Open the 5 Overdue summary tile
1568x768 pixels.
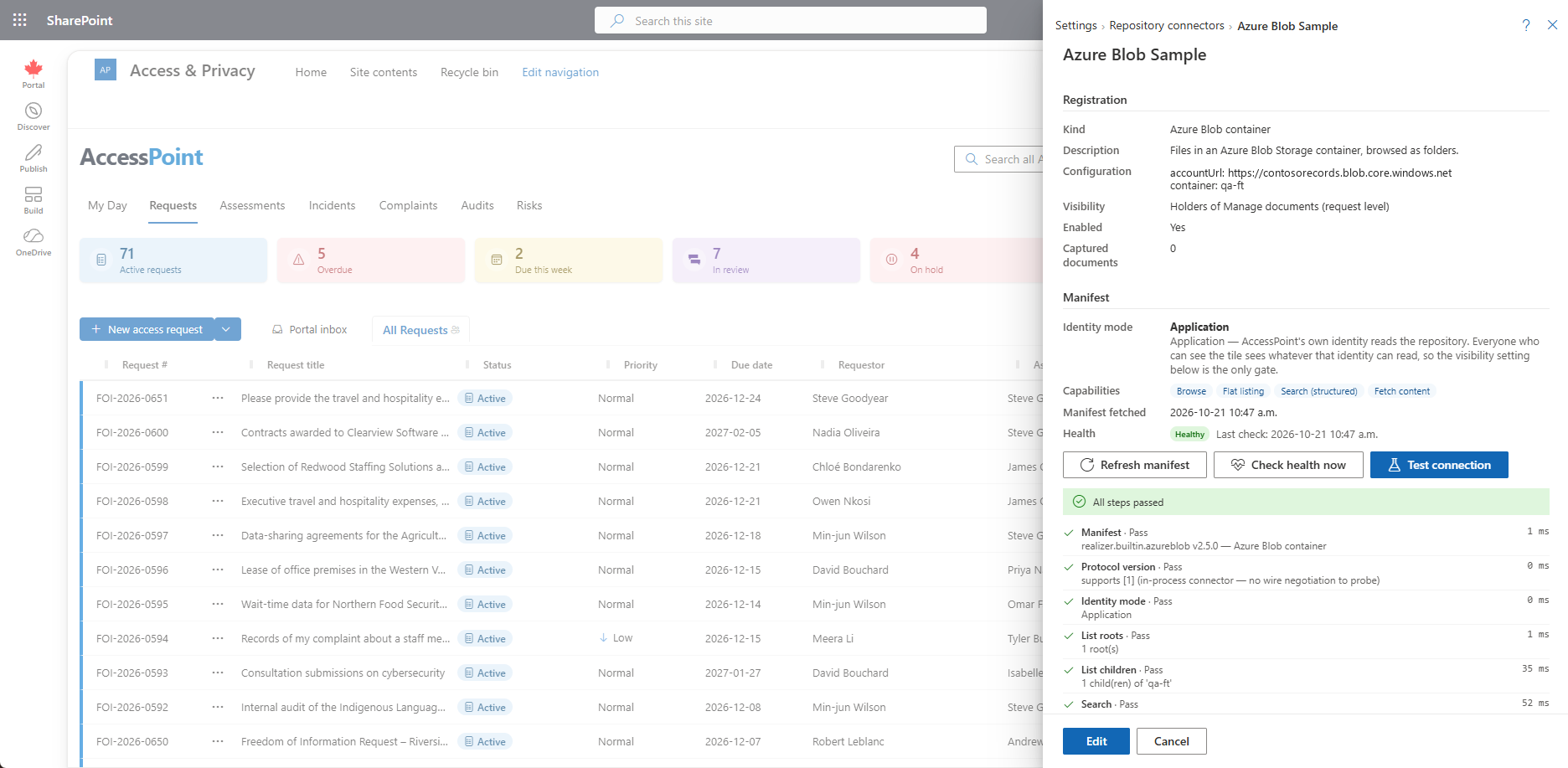(371, 260)
